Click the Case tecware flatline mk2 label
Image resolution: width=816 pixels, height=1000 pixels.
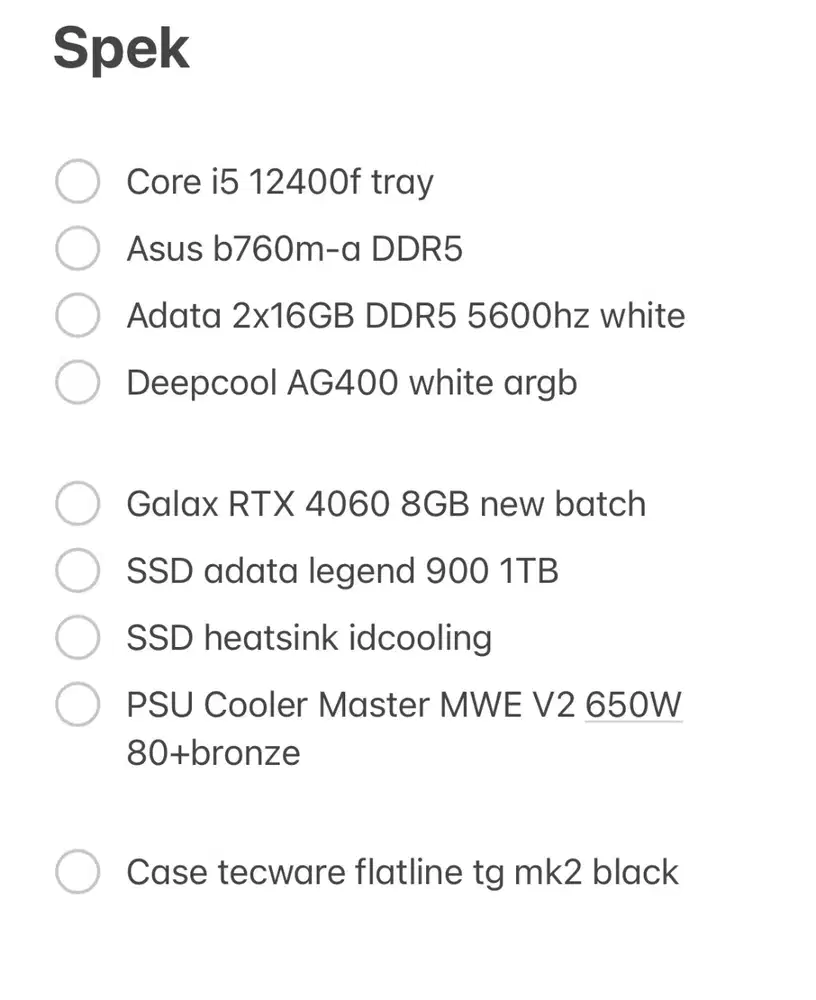point(402,872)
